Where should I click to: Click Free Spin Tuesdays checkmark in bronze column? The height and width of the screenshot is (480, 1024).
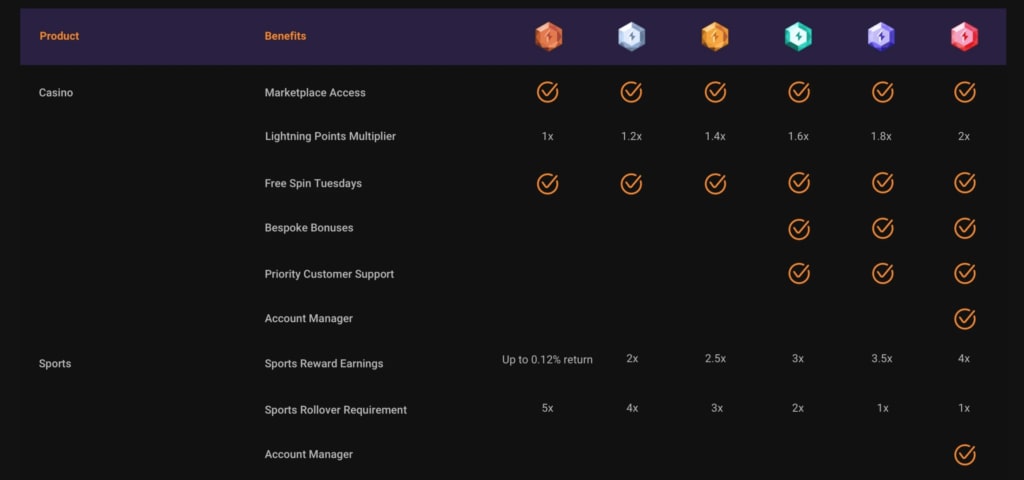[x=548, y=184]
